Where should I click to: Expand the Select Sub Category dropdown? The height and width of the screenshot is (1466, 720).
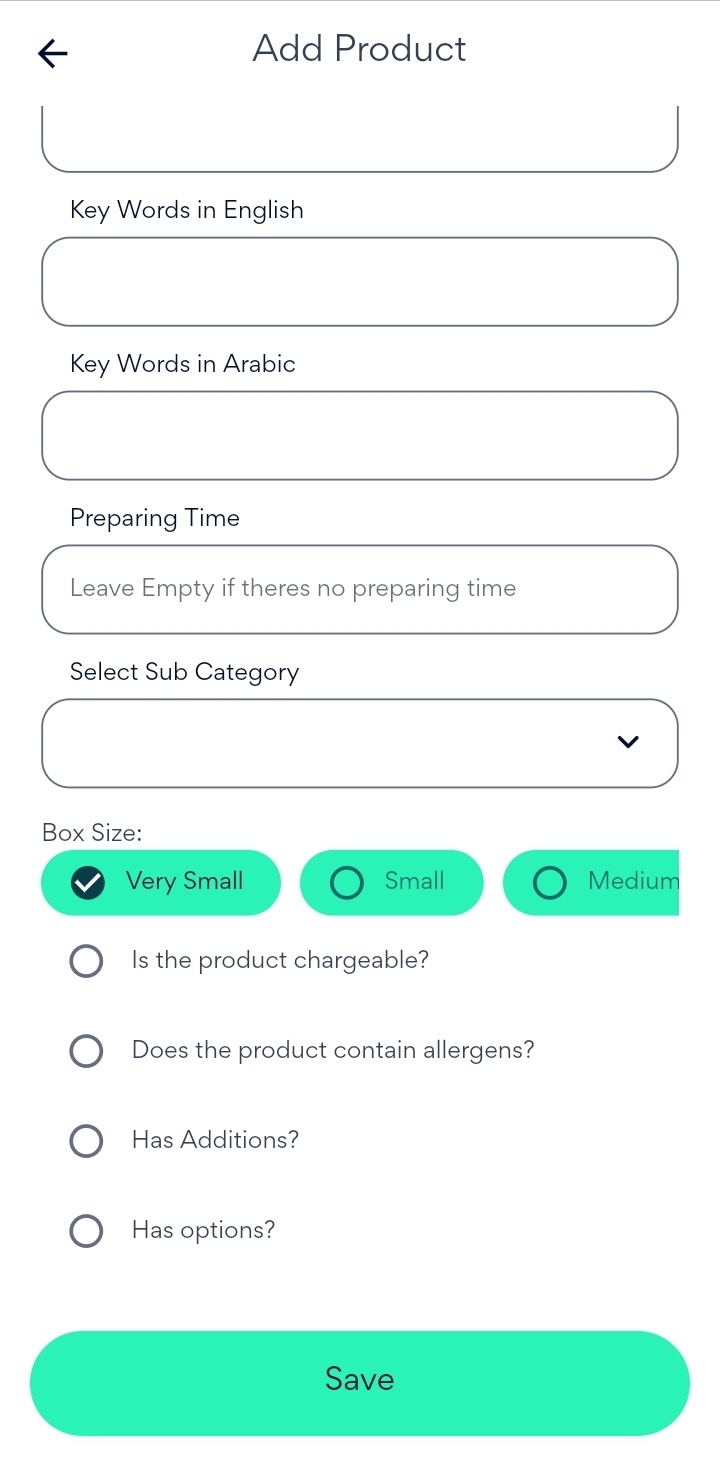point(360,743)
